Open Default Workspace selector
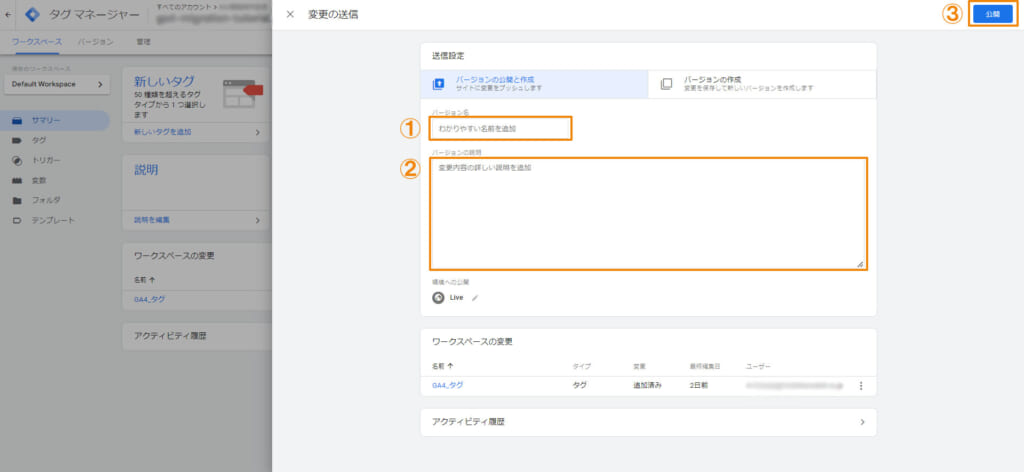This screenshot has height=472, width=1024. pos(57,84)
